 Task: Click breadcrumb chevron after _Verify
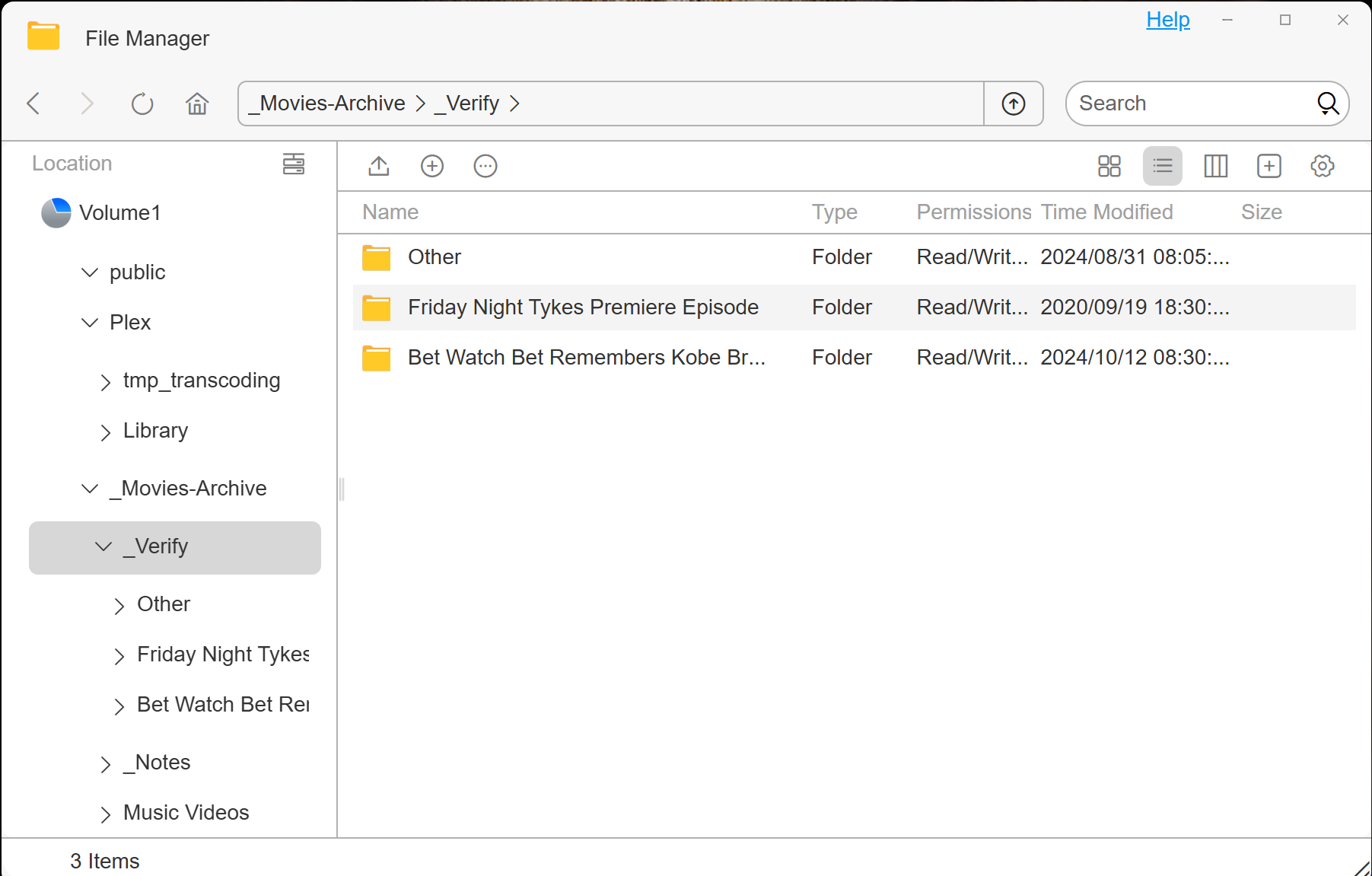tap(514, 104)
